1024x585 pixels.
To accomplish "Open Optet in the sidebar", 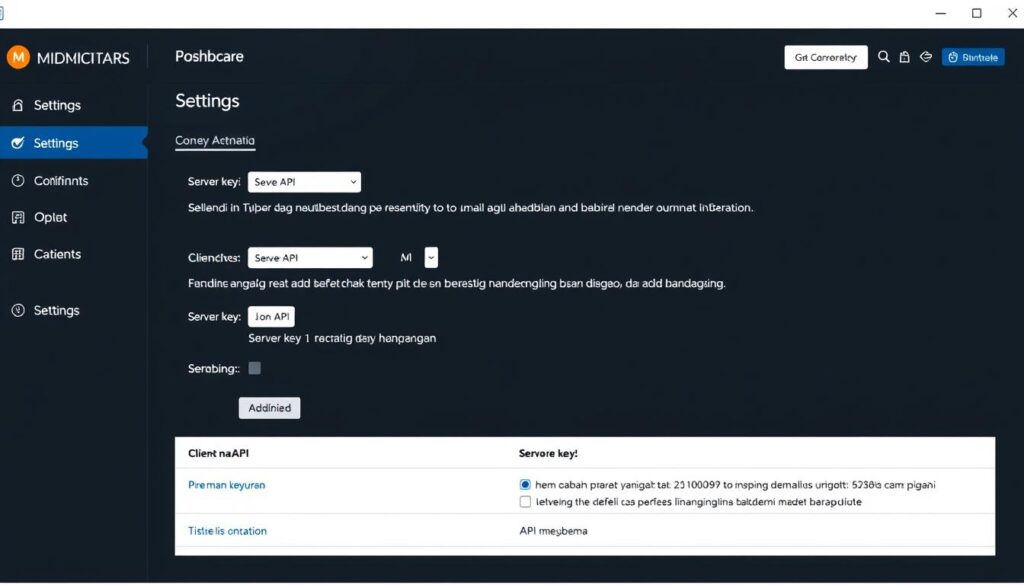I will [x=74, y=217].
